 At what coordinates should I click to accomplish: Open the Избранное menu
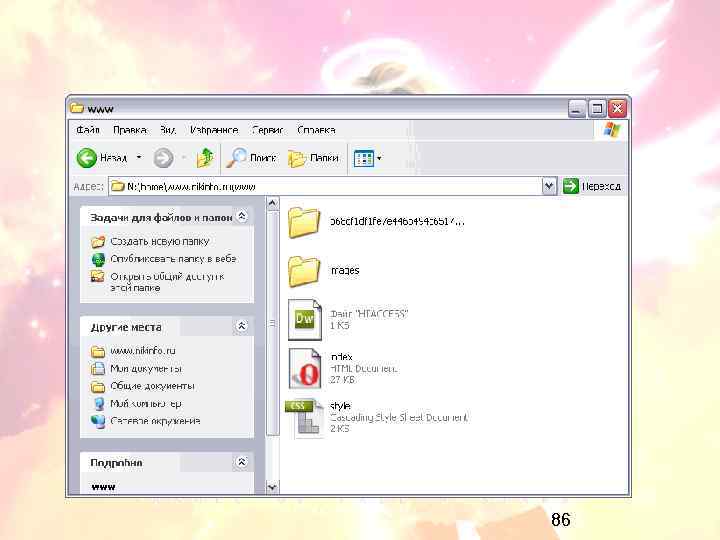click(x=214, y=130)
